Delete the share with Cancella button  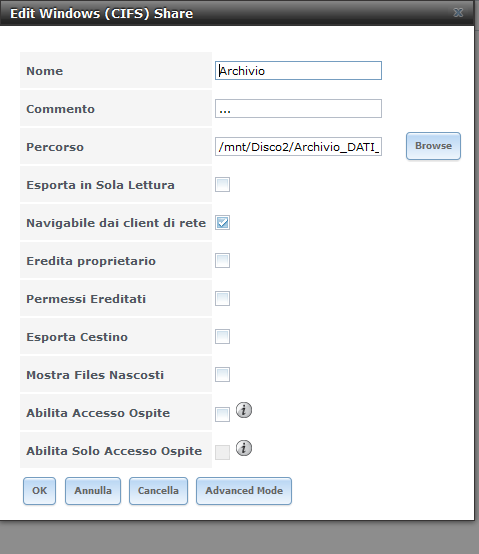point(158,491)
